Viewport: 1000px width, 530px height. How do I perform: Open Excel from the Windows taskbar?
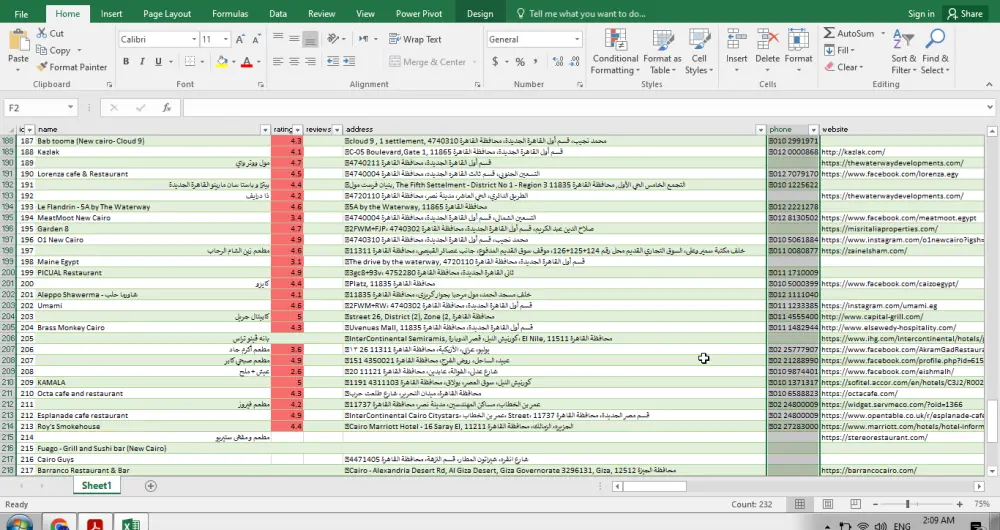(131, 524)
